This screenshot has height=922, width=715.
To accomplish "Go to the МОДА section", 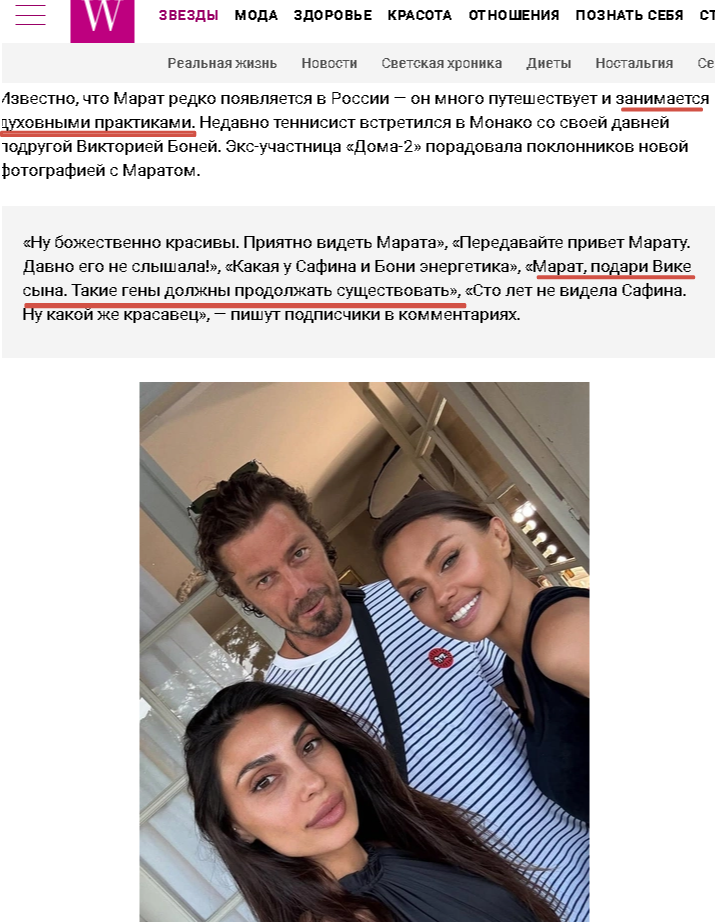I will [x=256, y=15].
